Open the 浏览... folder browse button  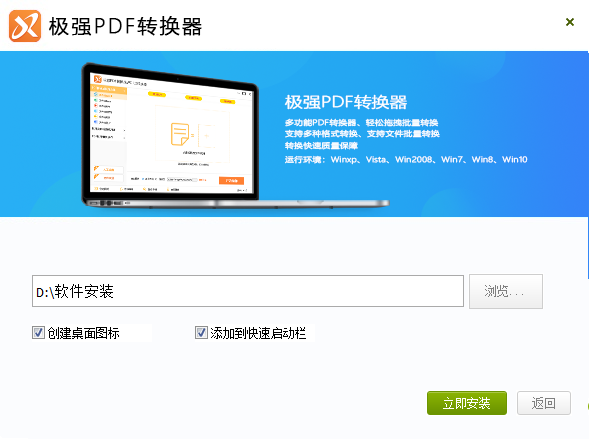tap(506, 291)
